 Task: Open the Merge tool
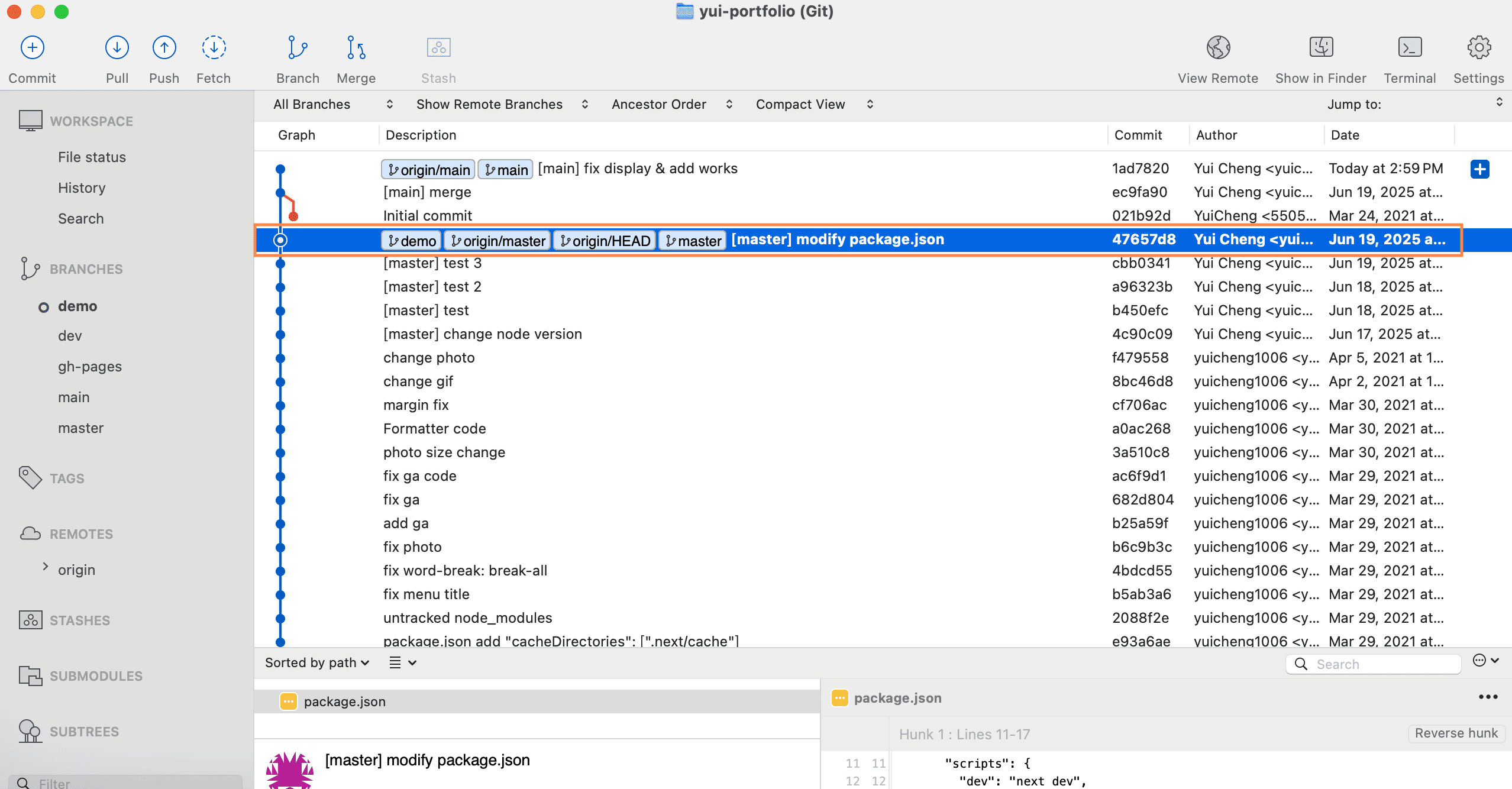[356, 48]
